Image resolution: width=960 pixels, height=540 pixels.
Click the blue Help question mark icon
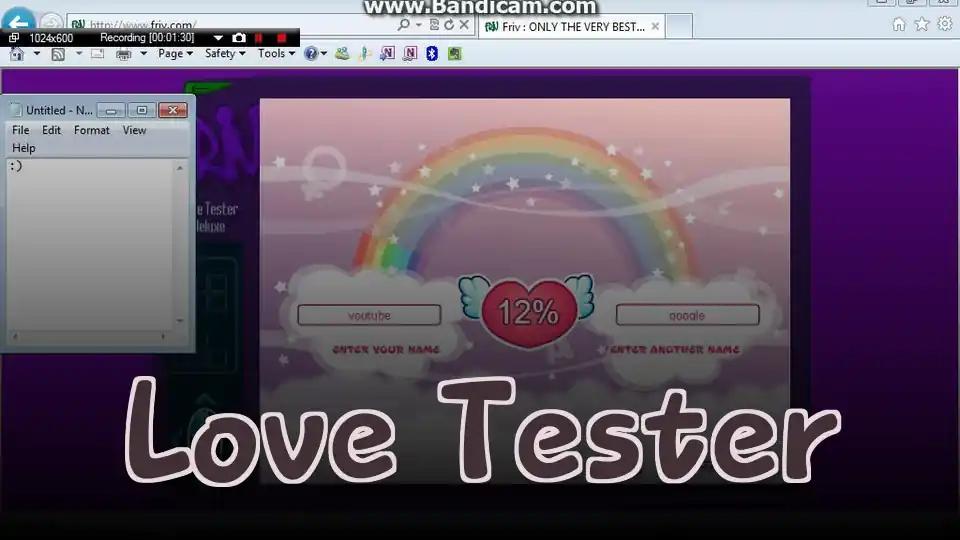pyautogui.click(x=311, y=54)
